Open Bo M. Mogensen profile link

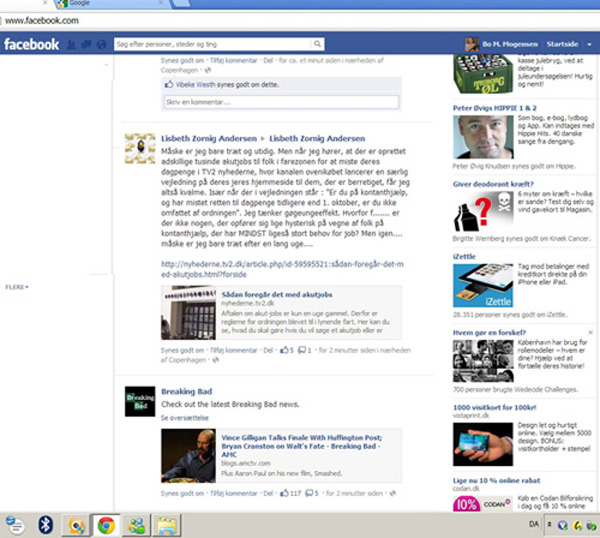pyautogui.click(x=510, y=44)
